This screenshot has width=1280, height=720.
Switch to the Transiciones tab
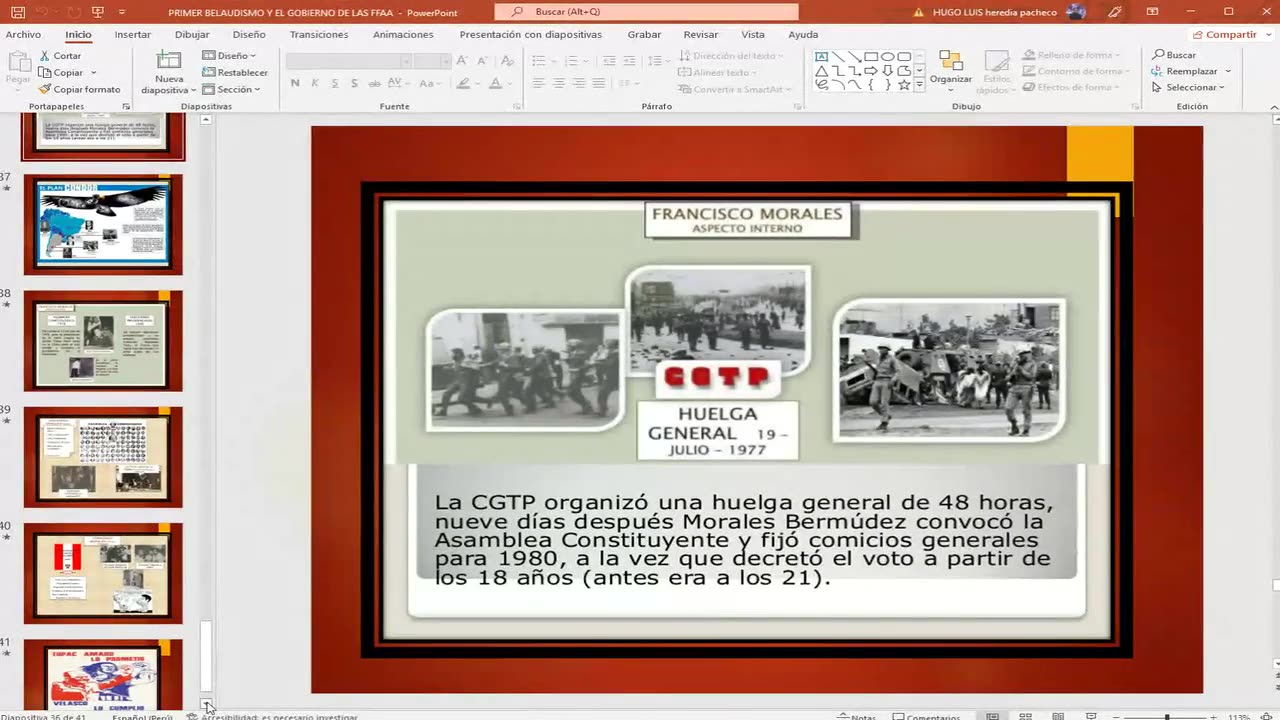pyautogui.click(x=319, y=34)
